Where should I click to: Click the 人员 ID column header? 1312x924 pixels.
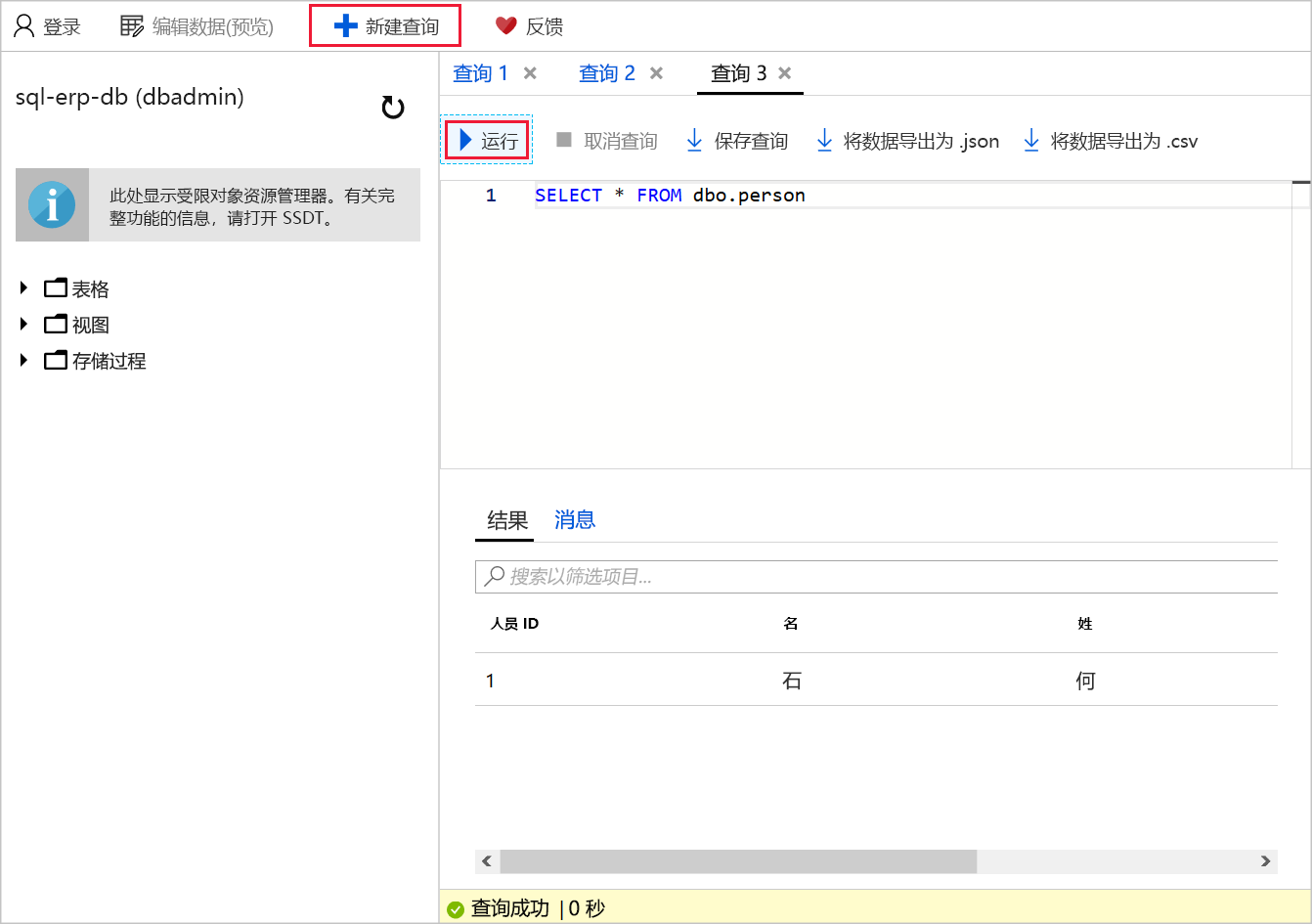point(514,624)
